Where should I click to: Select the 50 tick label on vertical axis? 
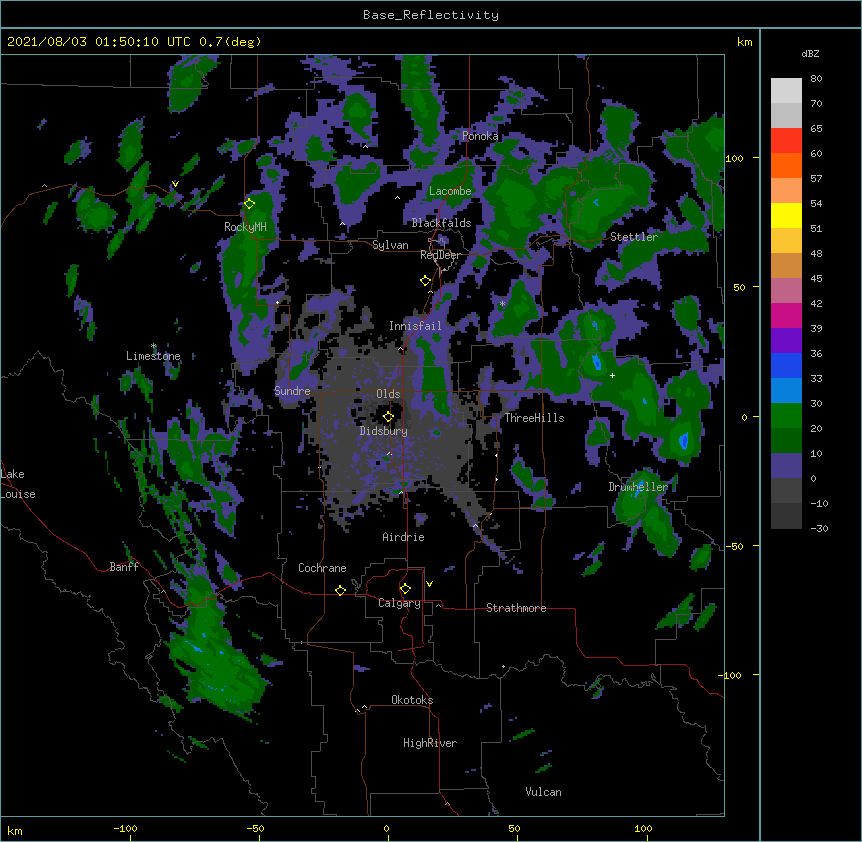[739, 287]
